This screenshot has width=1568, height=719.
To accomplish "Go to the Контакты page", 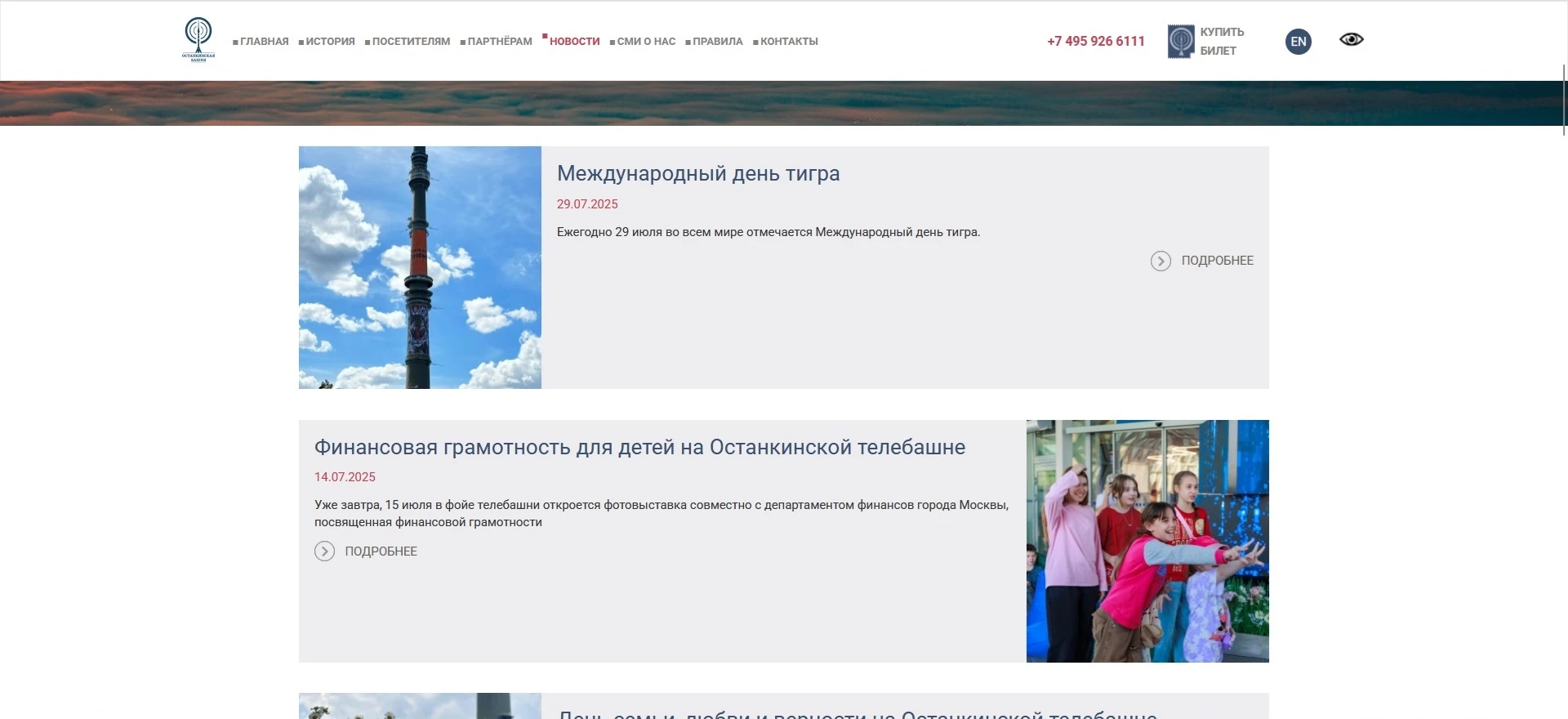I will pyautogui.click(x=789, y=42).
